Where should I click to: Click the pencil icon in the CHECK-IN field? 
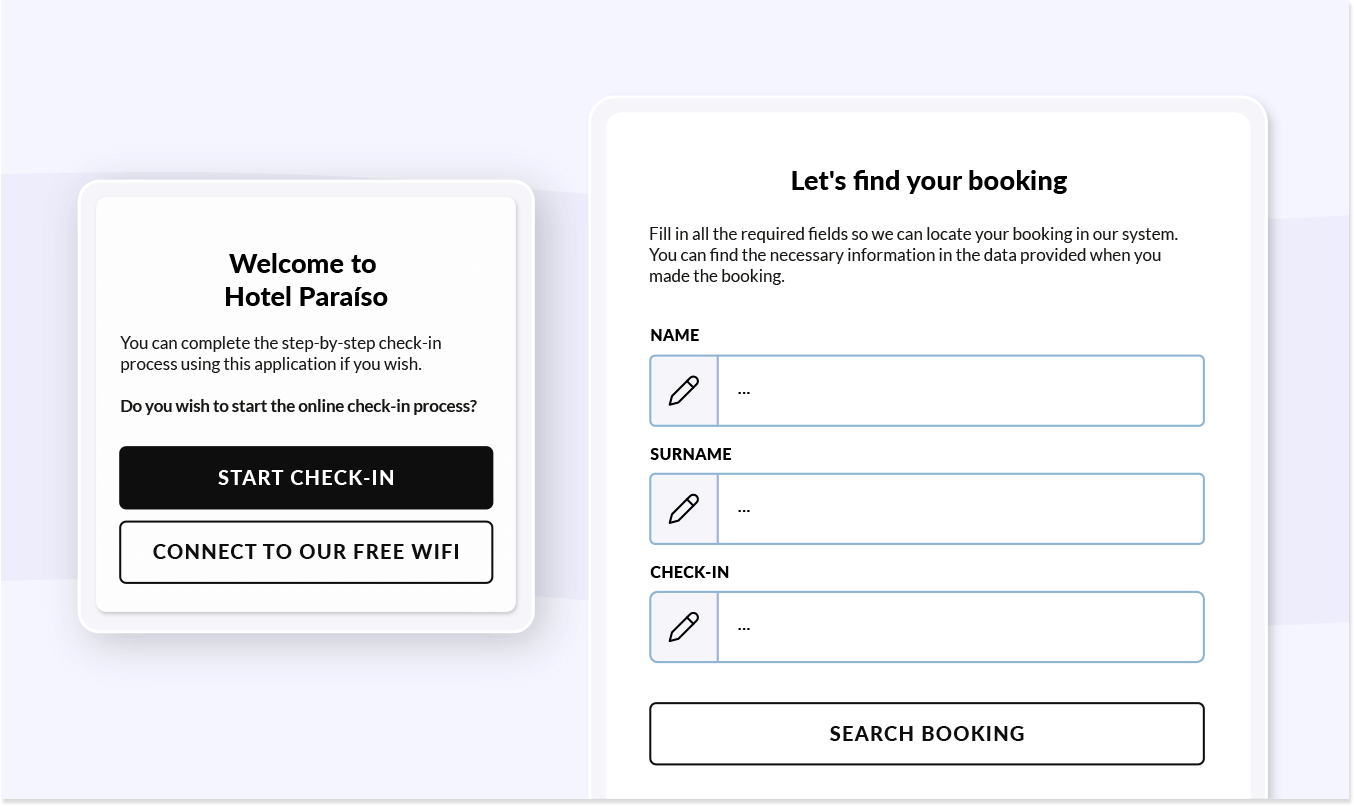tap(684, 627)
